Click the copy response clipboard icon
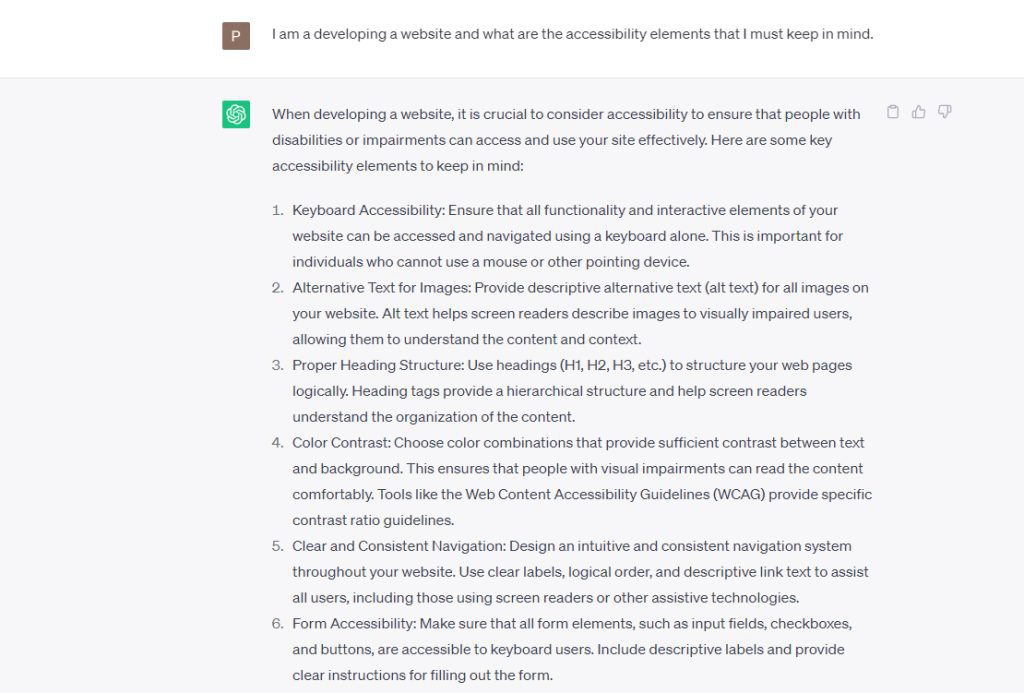Image resolution: width=1024 pixels, height=693 pixels. pyautogui.click(x=893, y=112)
